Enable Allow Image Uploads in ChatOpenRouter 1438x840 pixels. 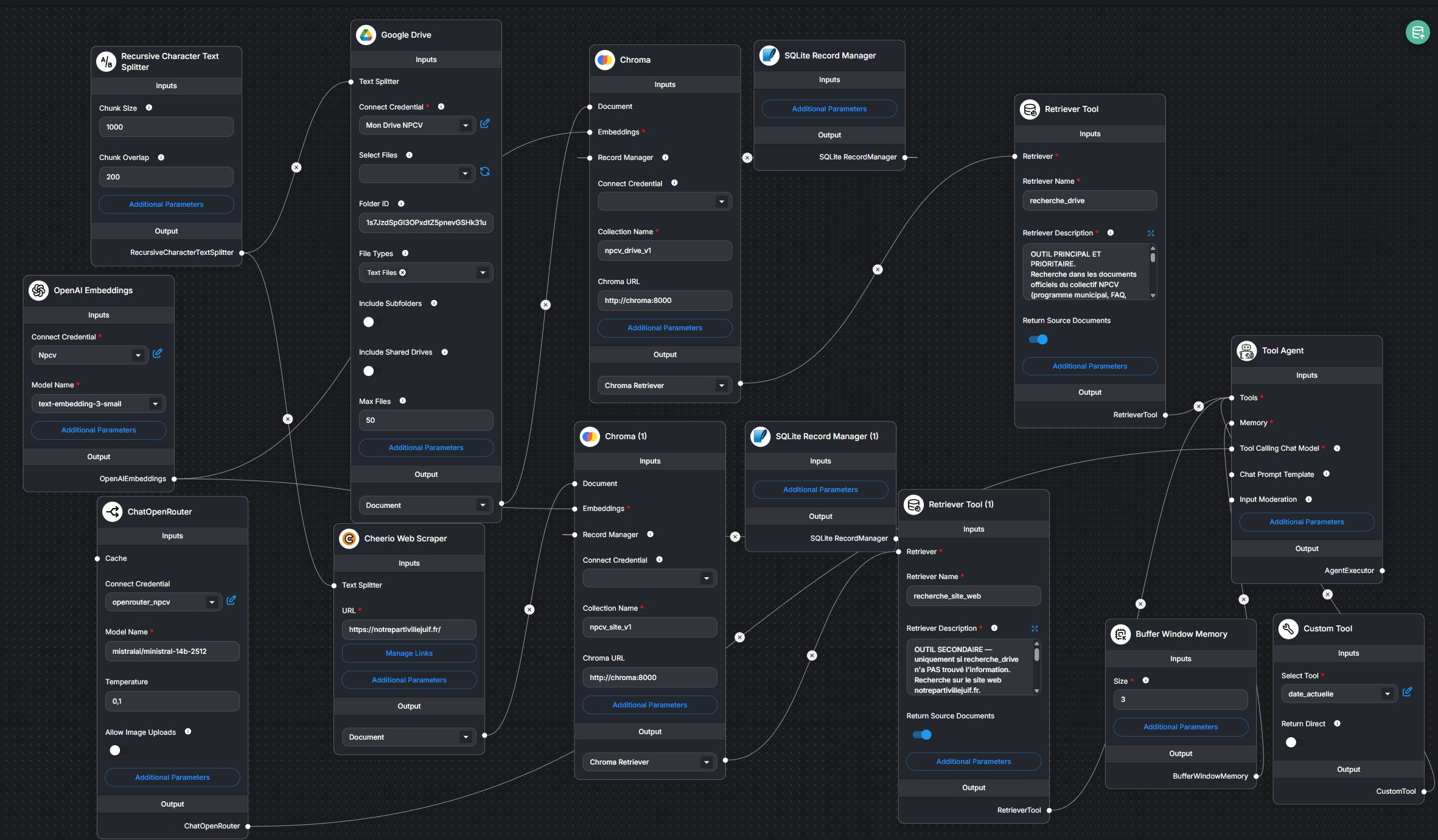(115, 751)
